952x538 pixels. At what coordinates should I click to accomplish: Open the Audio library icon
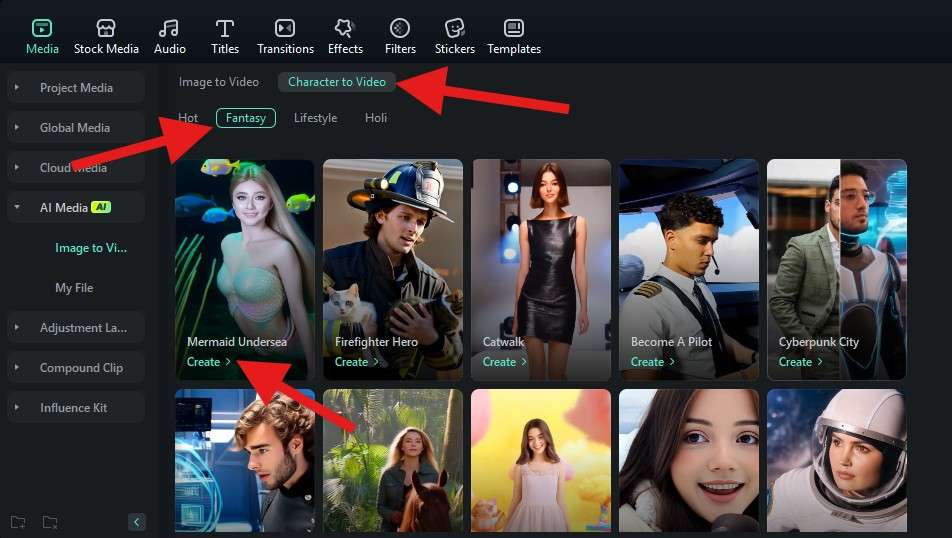(169, 29)
